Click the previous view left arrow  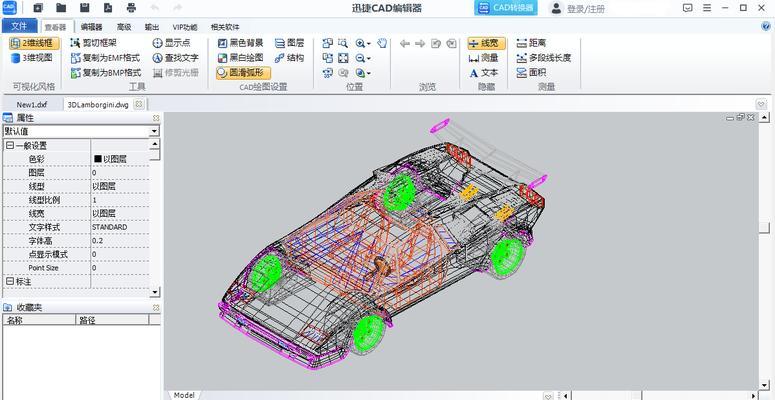coord(405,44)
